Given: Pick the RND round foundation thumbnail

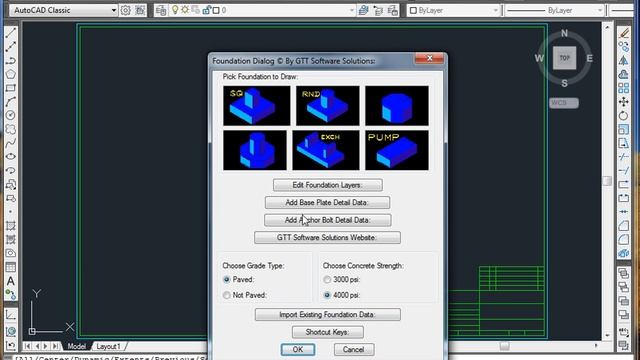Looking at the screenshot, I should pos(328,105).
